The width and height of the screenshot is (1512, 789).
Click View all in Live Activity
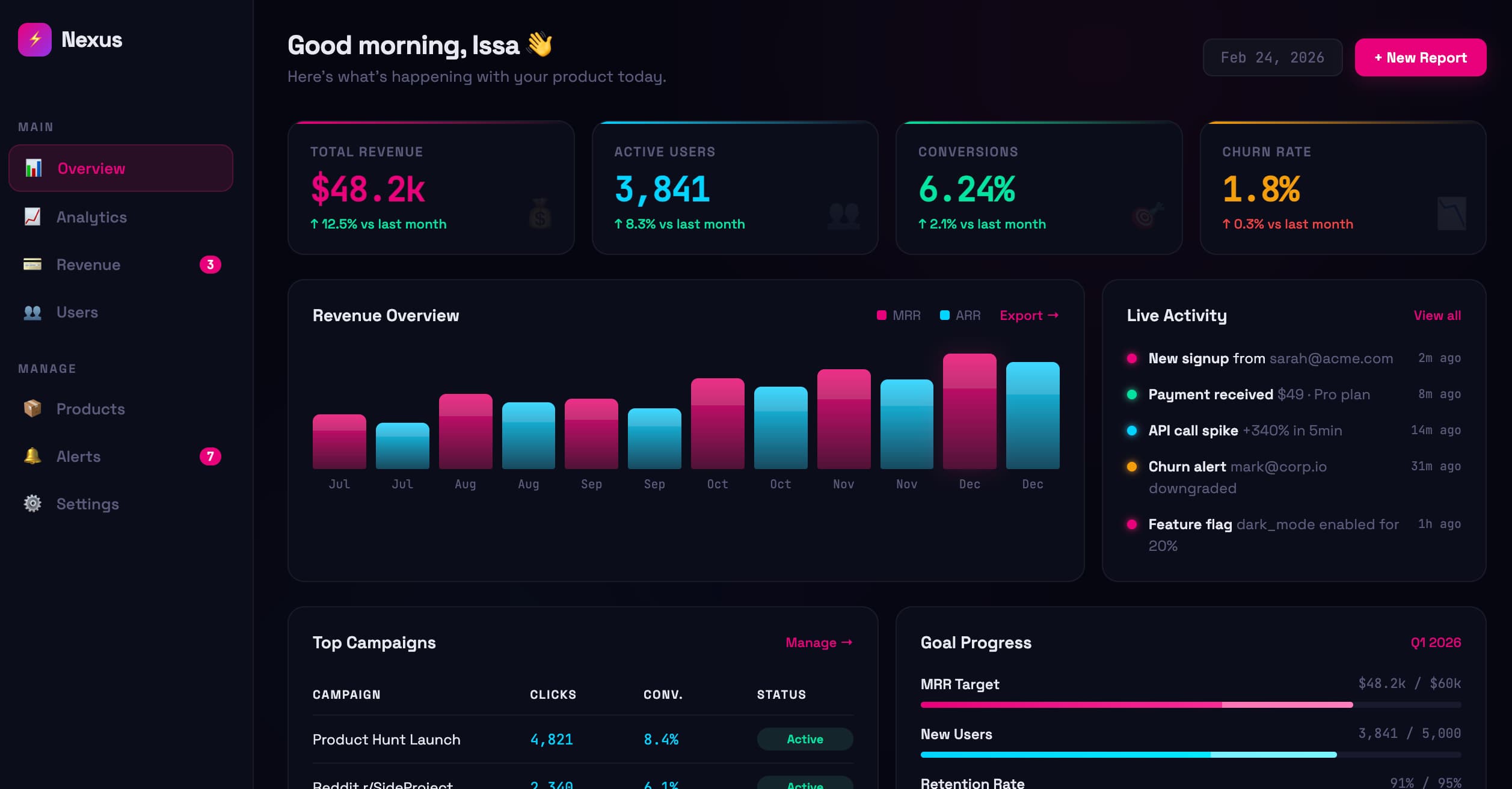1437,315
